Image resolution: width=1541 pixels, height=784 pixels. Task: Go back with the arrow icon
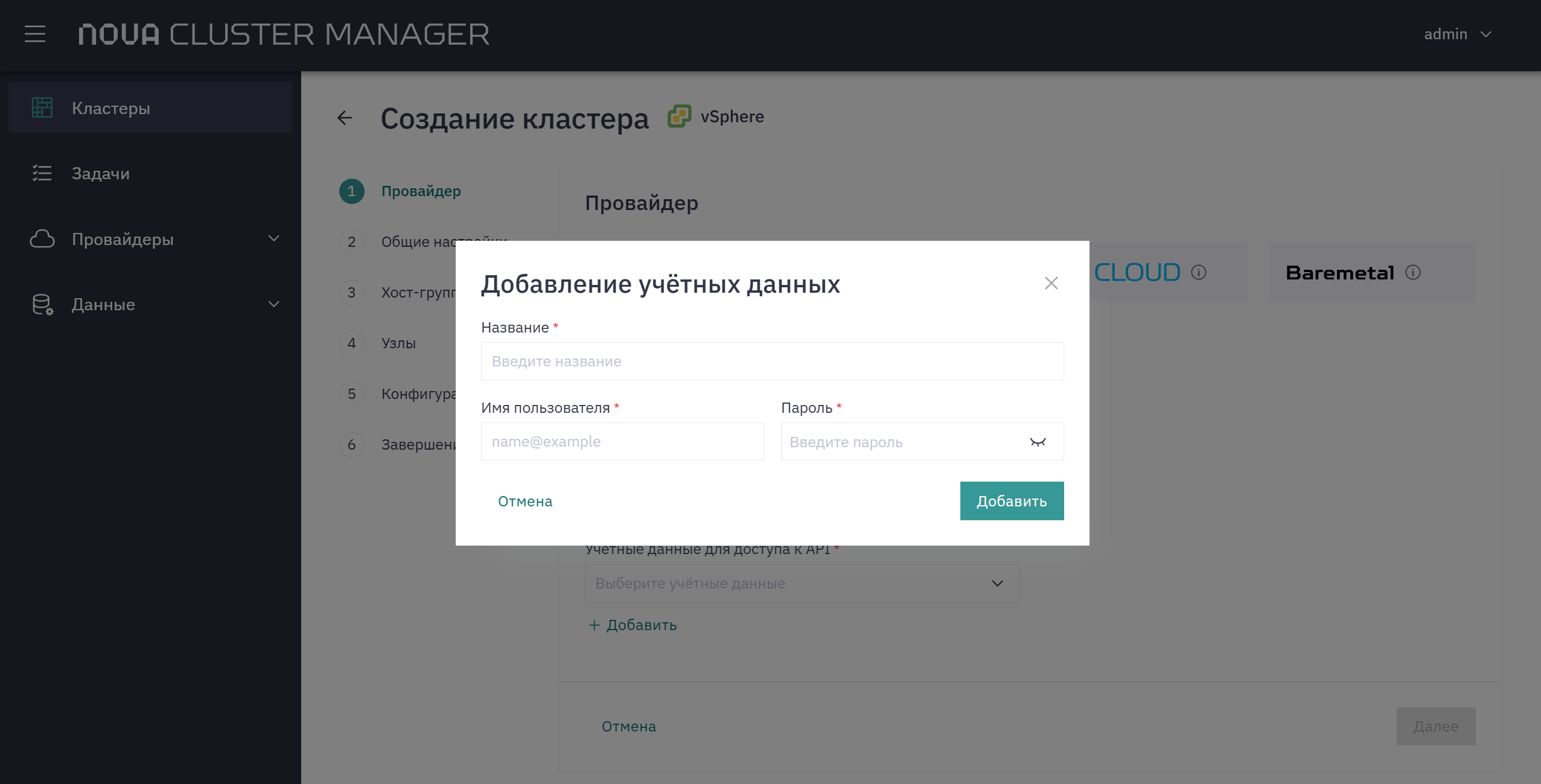pos(345,118)
